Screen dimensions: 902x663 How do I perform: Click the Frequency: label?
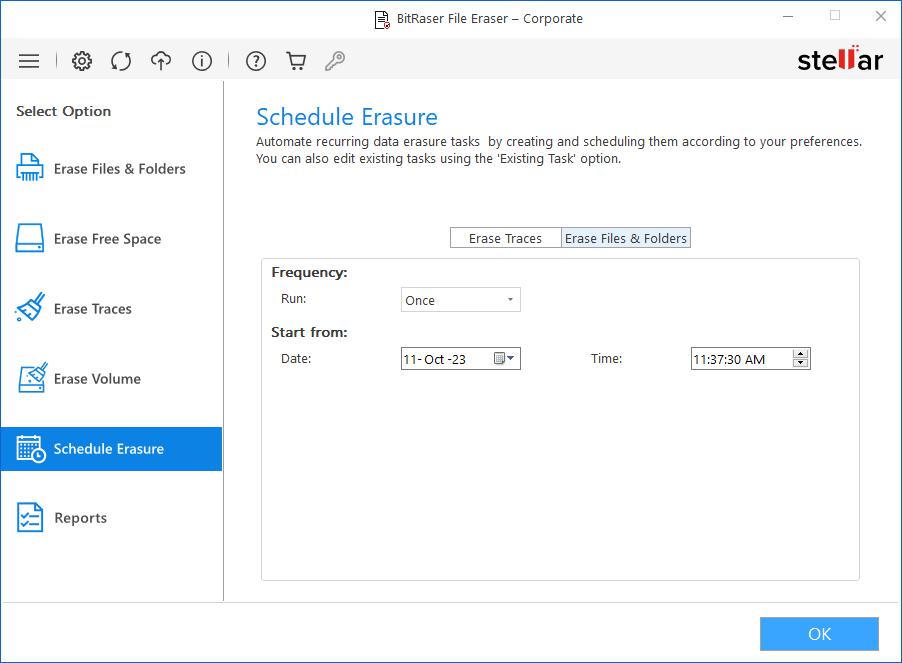(309, 273)
